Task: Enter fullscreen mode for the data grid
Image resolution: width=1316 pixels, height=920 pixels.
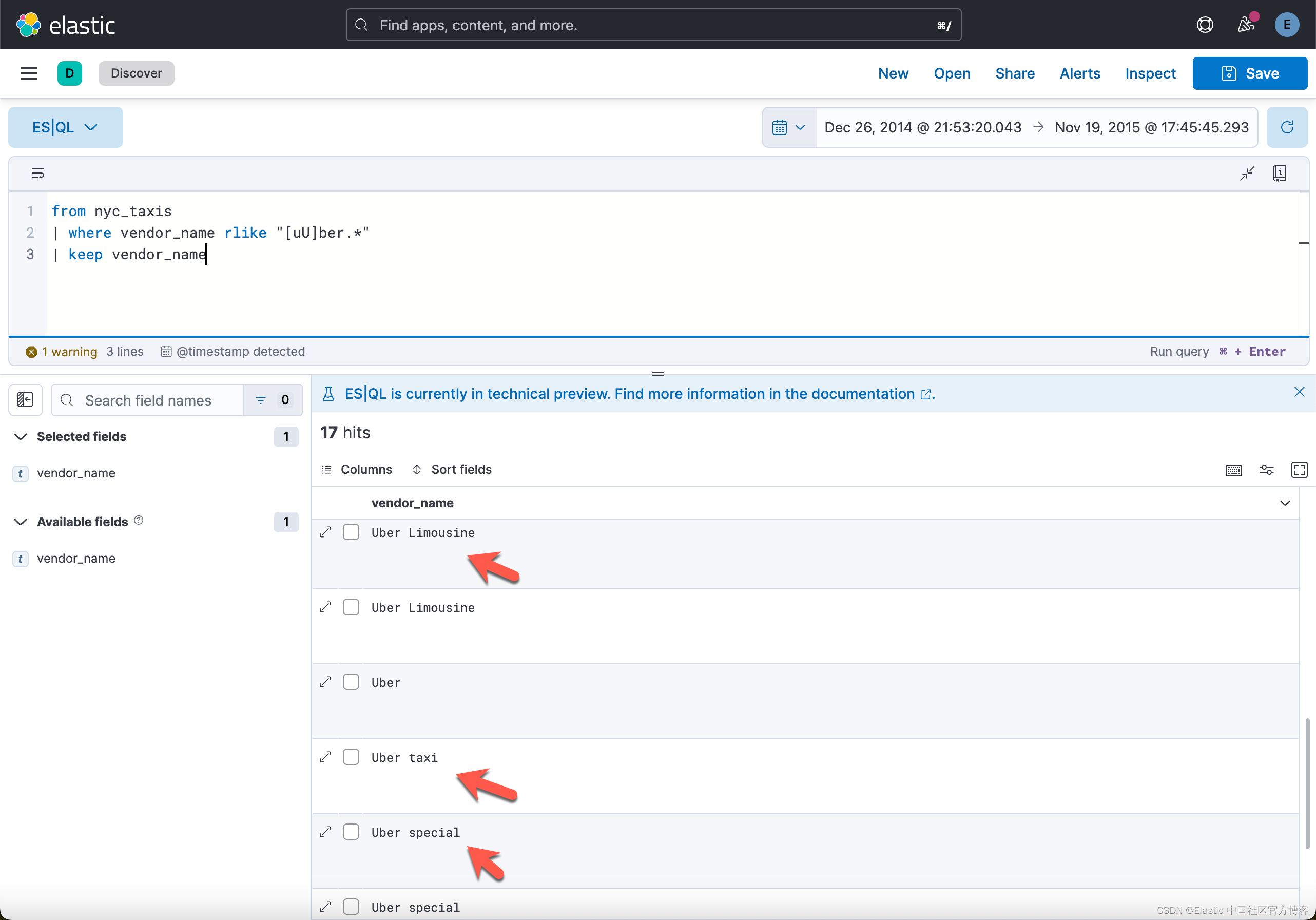Action: coord(1300,469)
